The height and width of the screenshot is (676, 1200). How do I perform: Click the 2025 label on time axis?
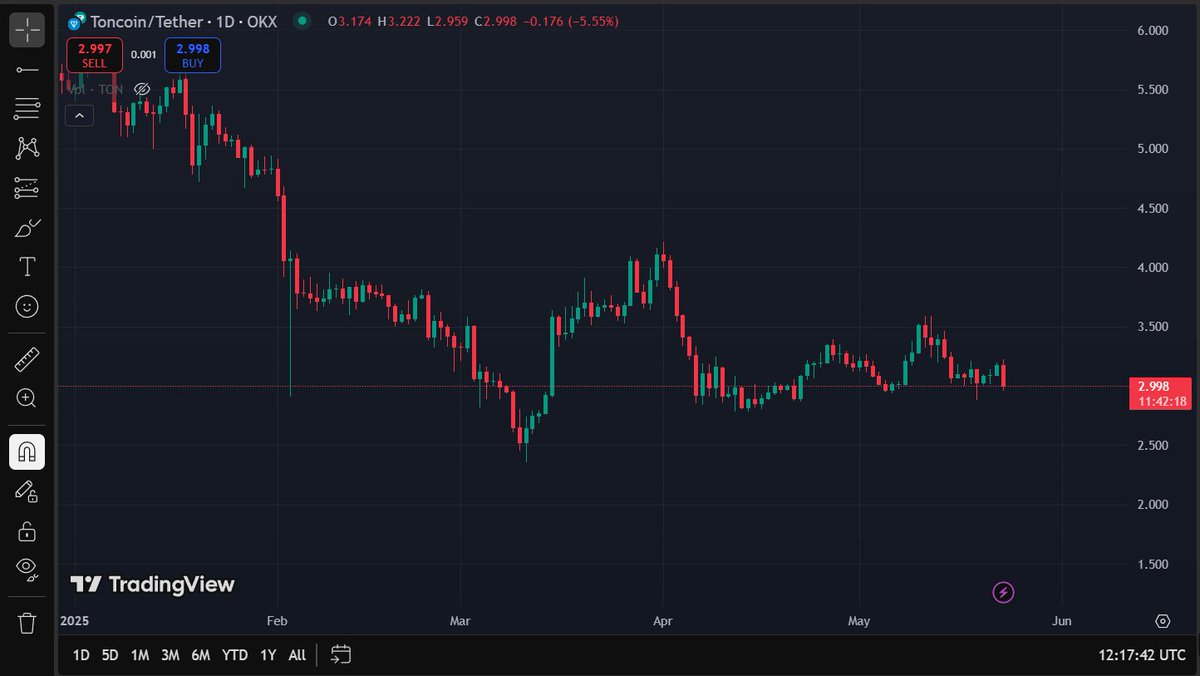click(x=74, y=621)
